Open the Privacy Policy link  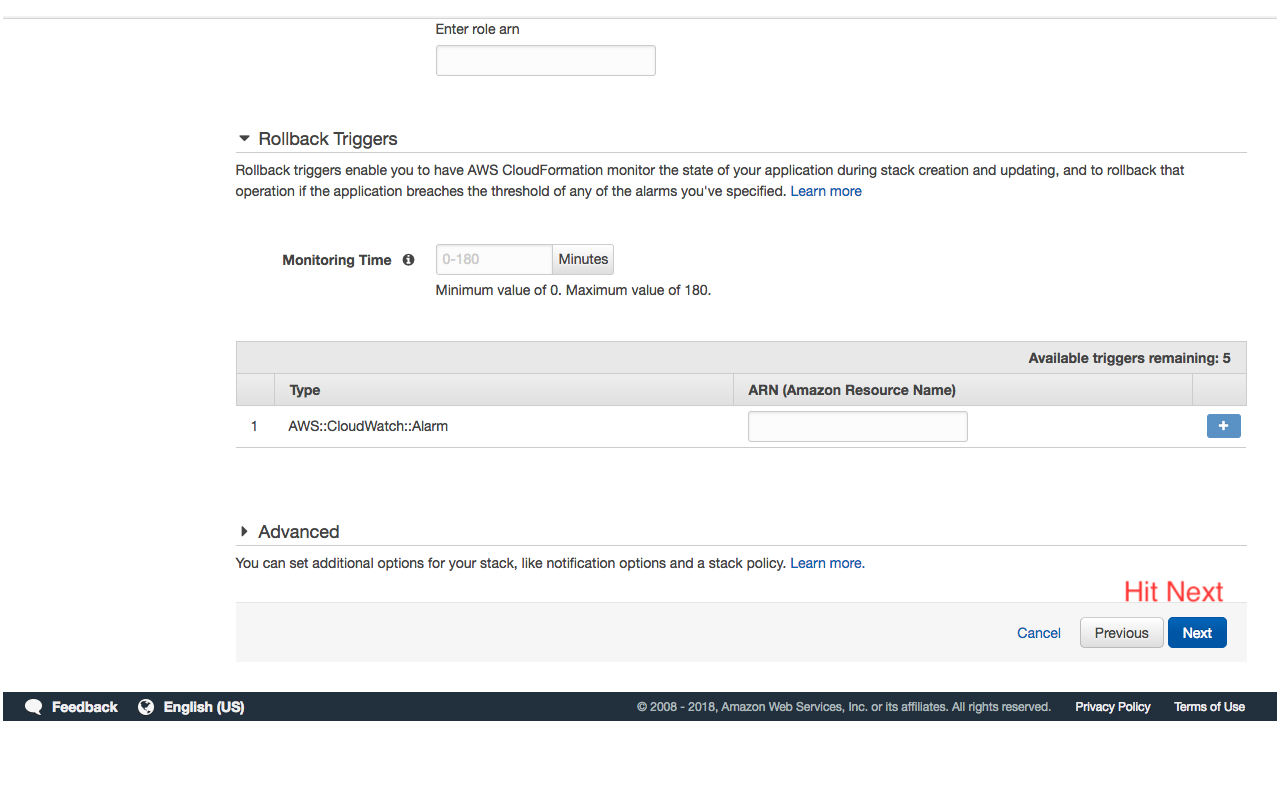pyautogui.click(x=1113, y=707)
